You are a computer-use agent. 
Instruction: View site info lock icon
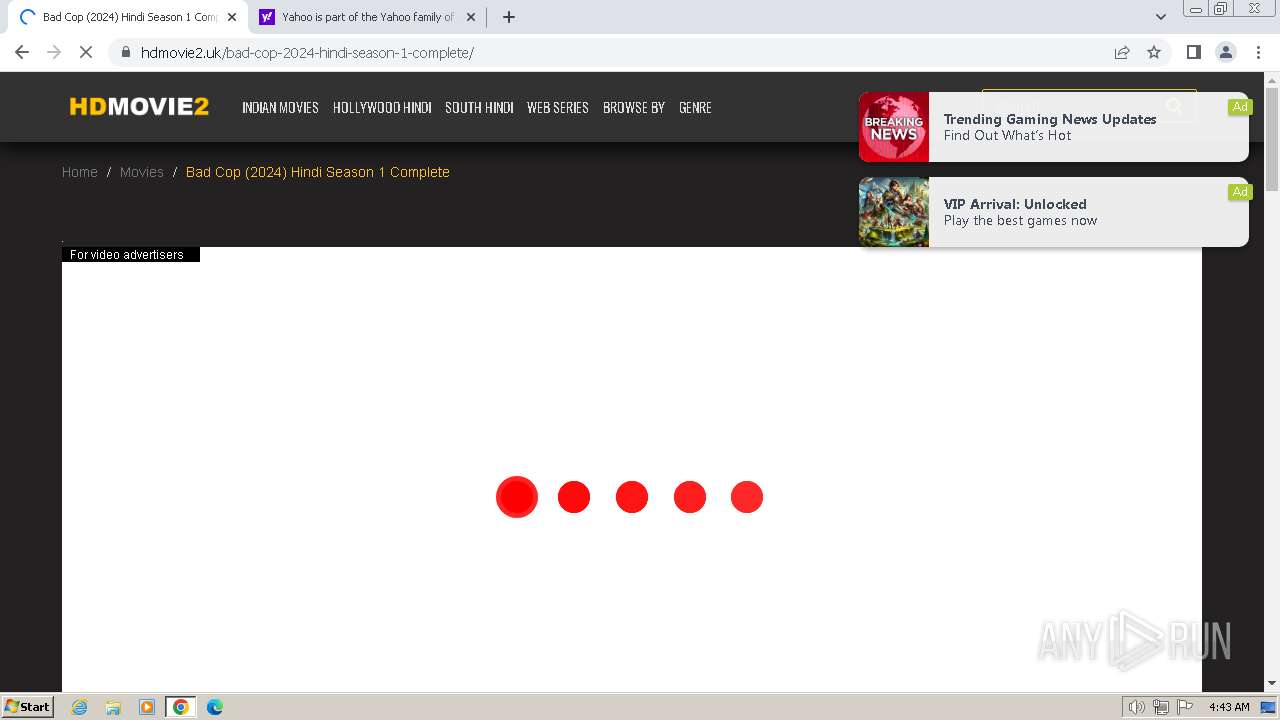(x=125, y=52)
